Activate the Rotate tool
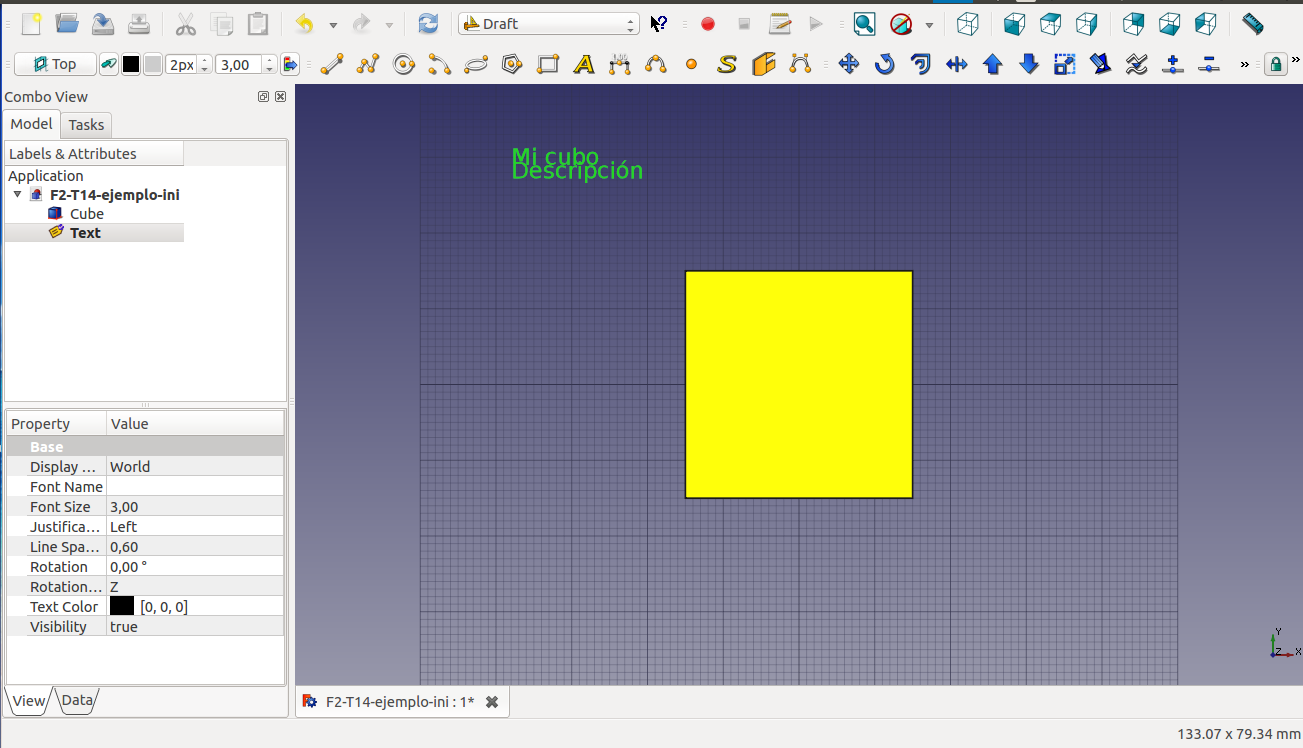 884,65
